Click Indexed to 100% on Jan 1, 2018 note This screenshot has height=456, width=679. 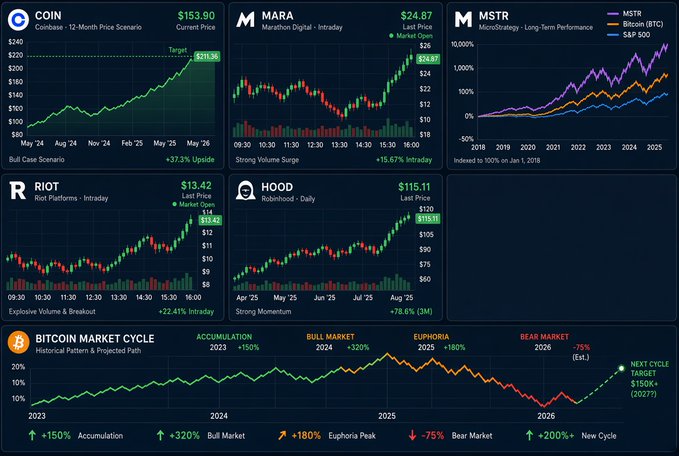pyautogui.click(x=497, y=160)
